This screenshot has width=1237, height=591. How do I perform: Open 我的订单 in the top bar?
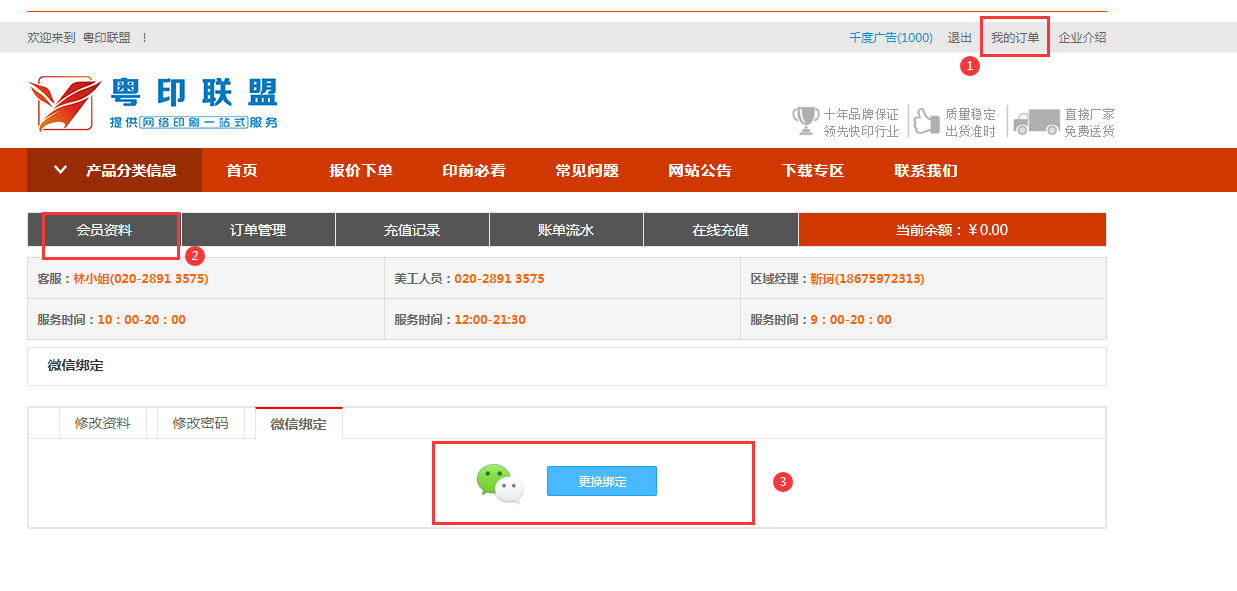1015,38
